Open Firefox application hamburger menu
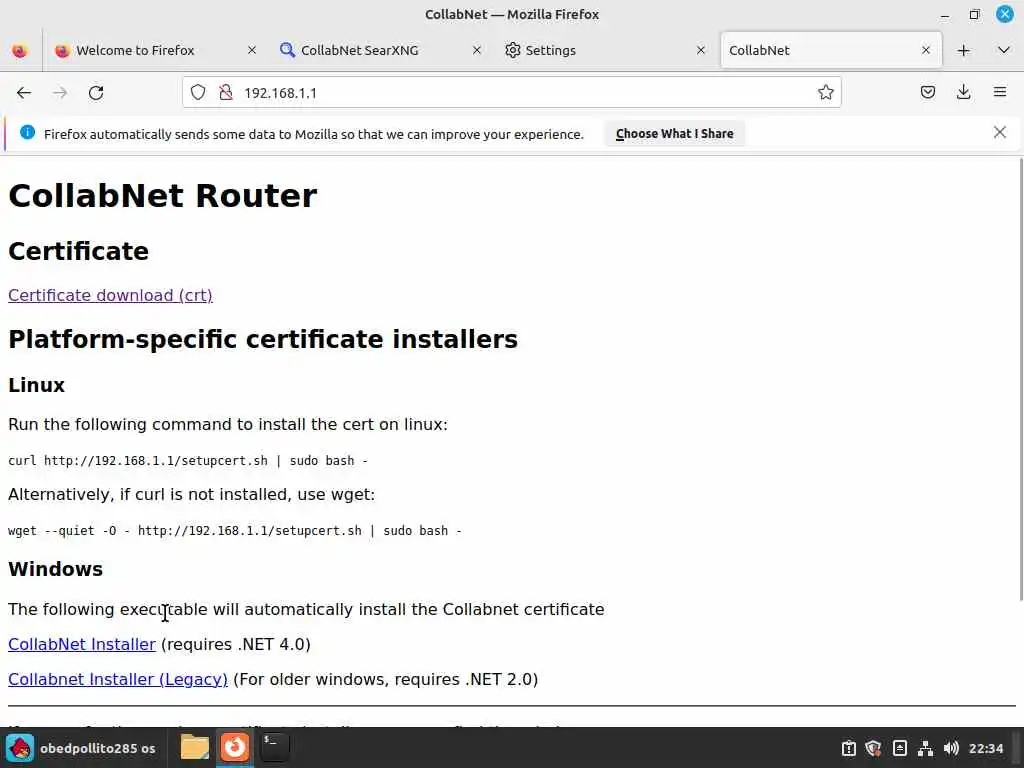This screenshot has width=1024, height=768. click(x=1000, y=92)
